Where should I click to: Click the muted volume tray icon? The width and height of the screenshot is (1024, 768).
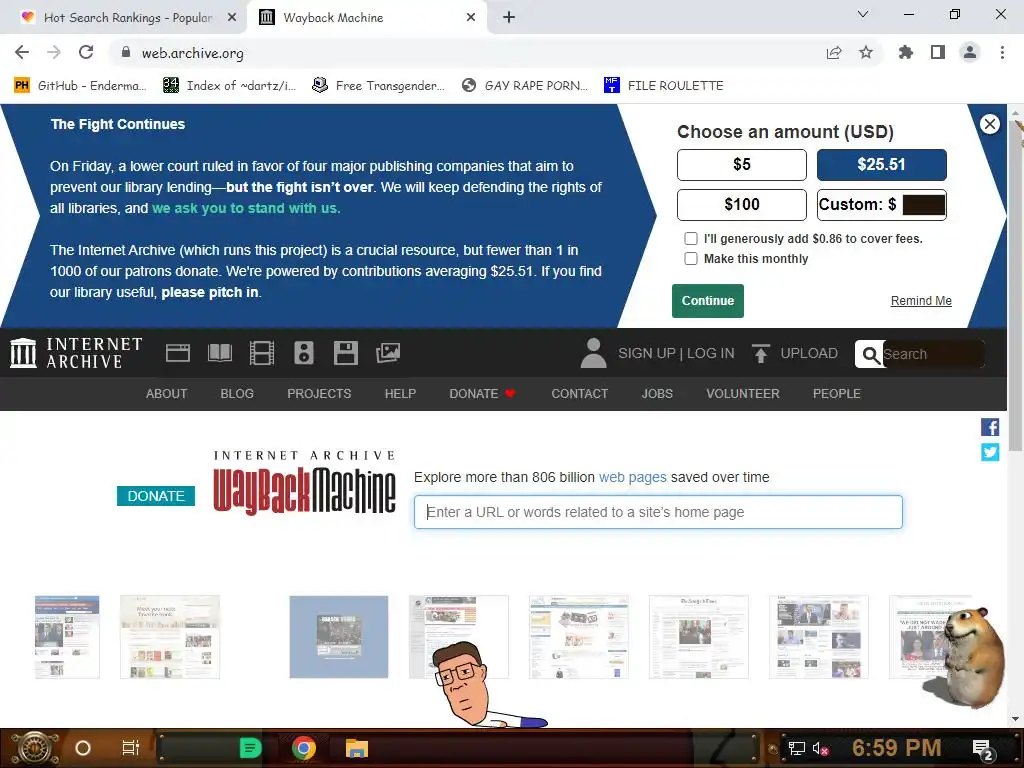pyautogui.click(x=820, y=748)
